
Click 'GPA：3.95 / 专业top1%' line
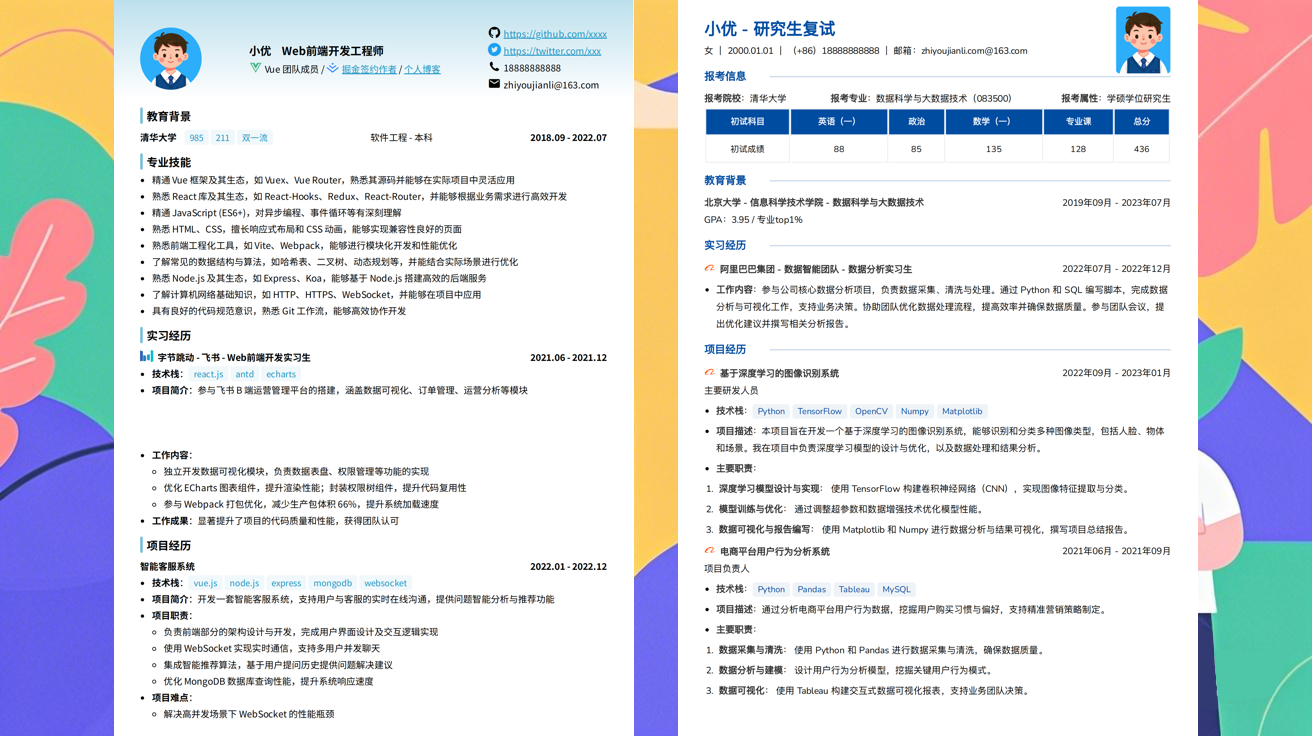[753, 219]
